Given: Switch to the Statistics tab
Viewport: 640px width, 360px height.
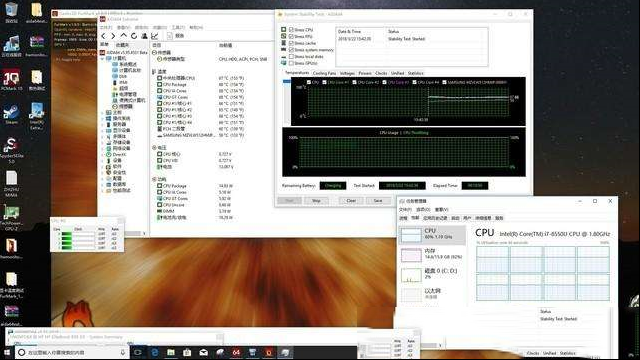Looking at the screenshot, I should tap(415, 73).
